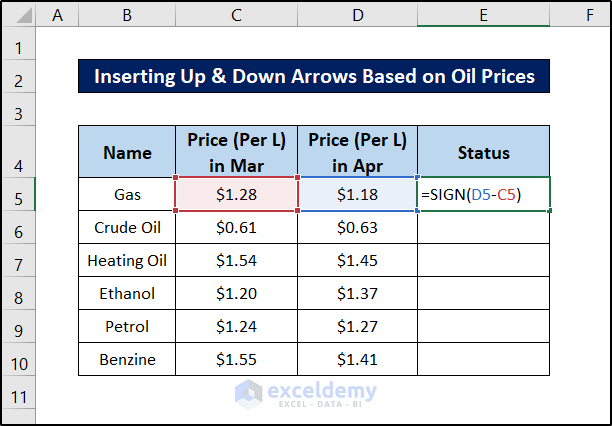The height and width of the screenshot is (426, 612).
Task: Click the Gas April price $1.18
Action: coord(357,194)
